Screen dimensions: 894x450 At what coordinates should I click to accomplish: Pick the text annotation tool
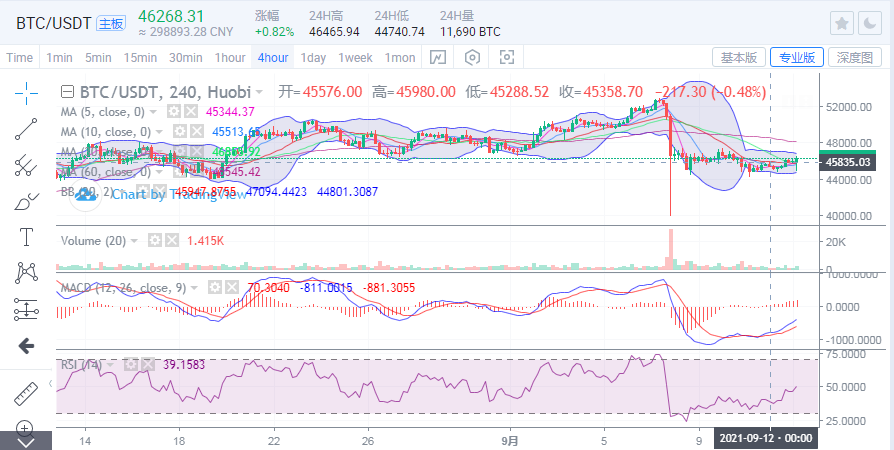pyautogui.click(x=26, y=237)
